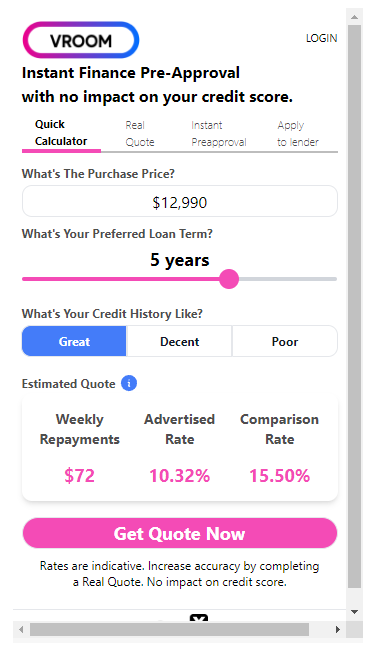Click the vertical scrollbar up arrow
The image size is (377, 647).
(x=354, y=17)
